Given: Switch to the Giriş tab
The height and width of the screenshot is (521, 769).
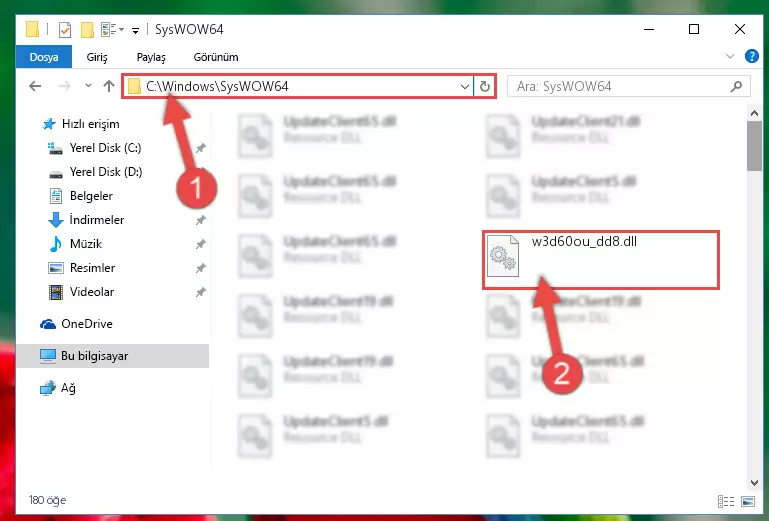Looking at the screenshot, I should 97,57.
